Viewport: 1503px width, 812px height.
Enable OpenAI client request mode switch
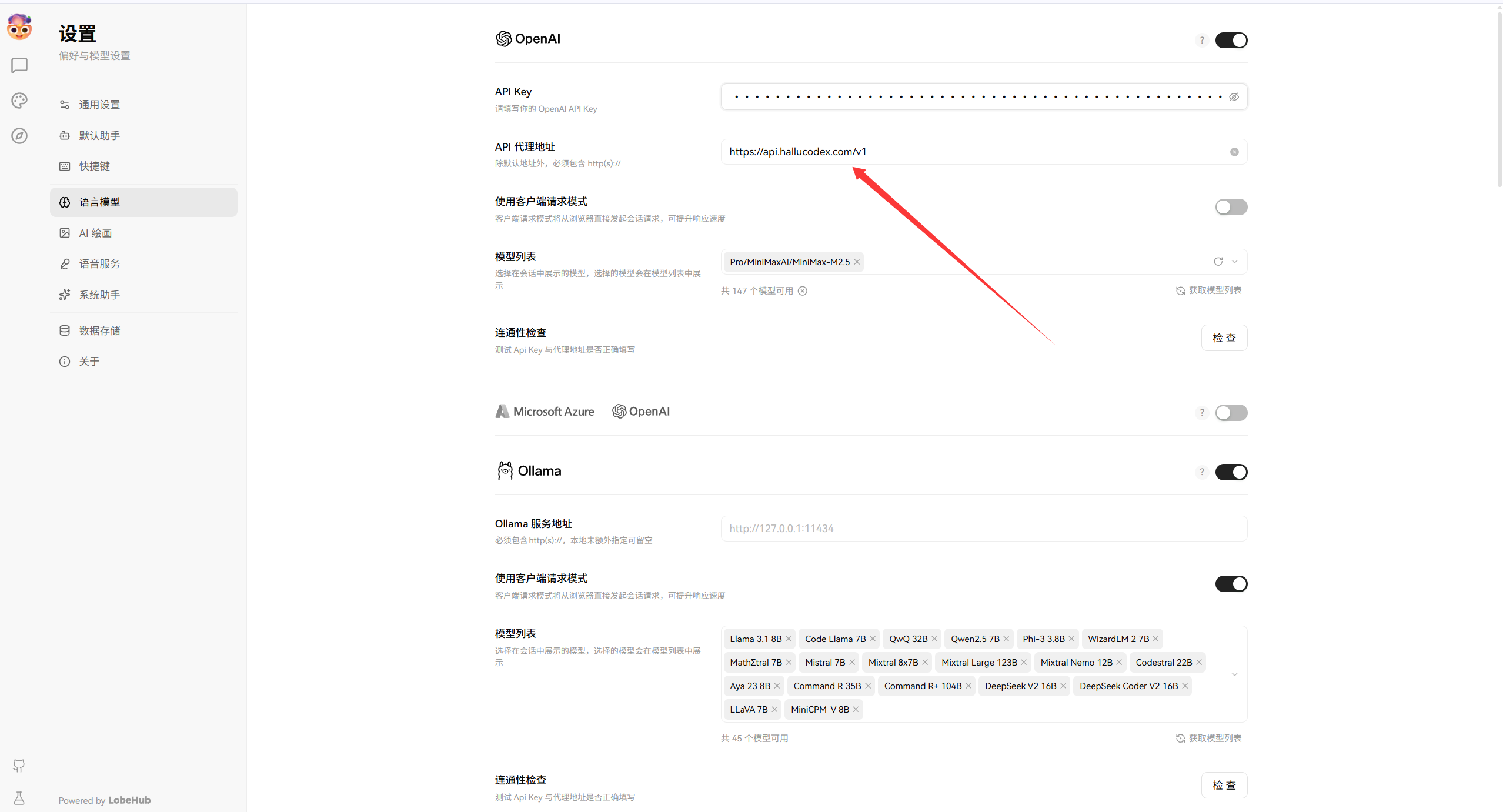pos(1231,207)
